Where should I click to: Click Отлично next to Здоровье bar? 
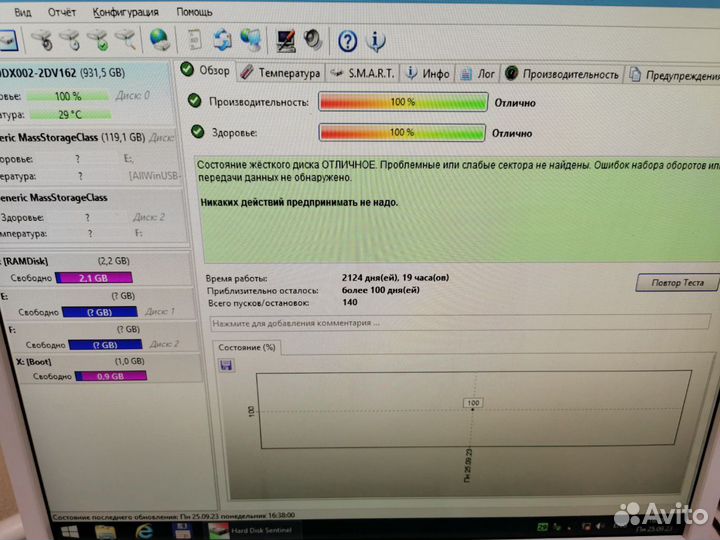click(512, 134)
